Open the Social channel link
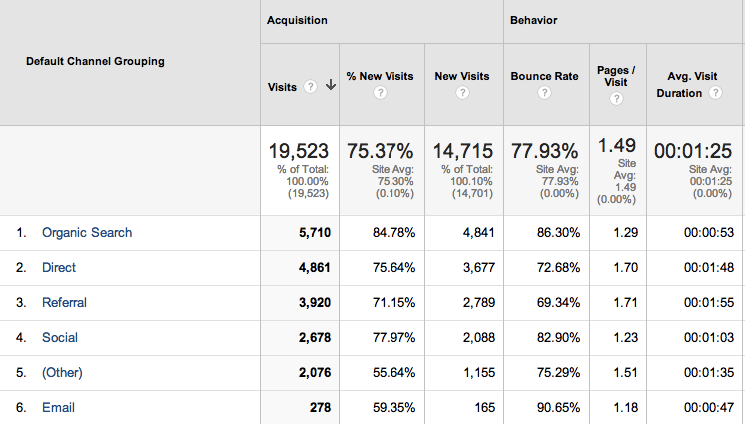 [60, 337]
